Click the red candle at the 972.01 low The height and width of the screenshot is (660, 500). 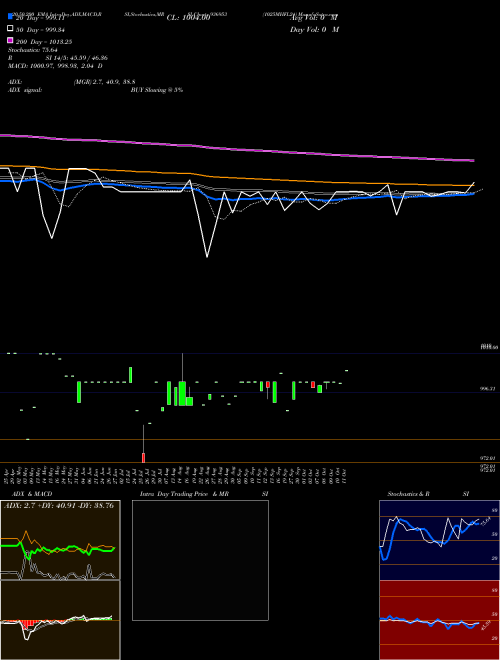[x=144, y=458]
